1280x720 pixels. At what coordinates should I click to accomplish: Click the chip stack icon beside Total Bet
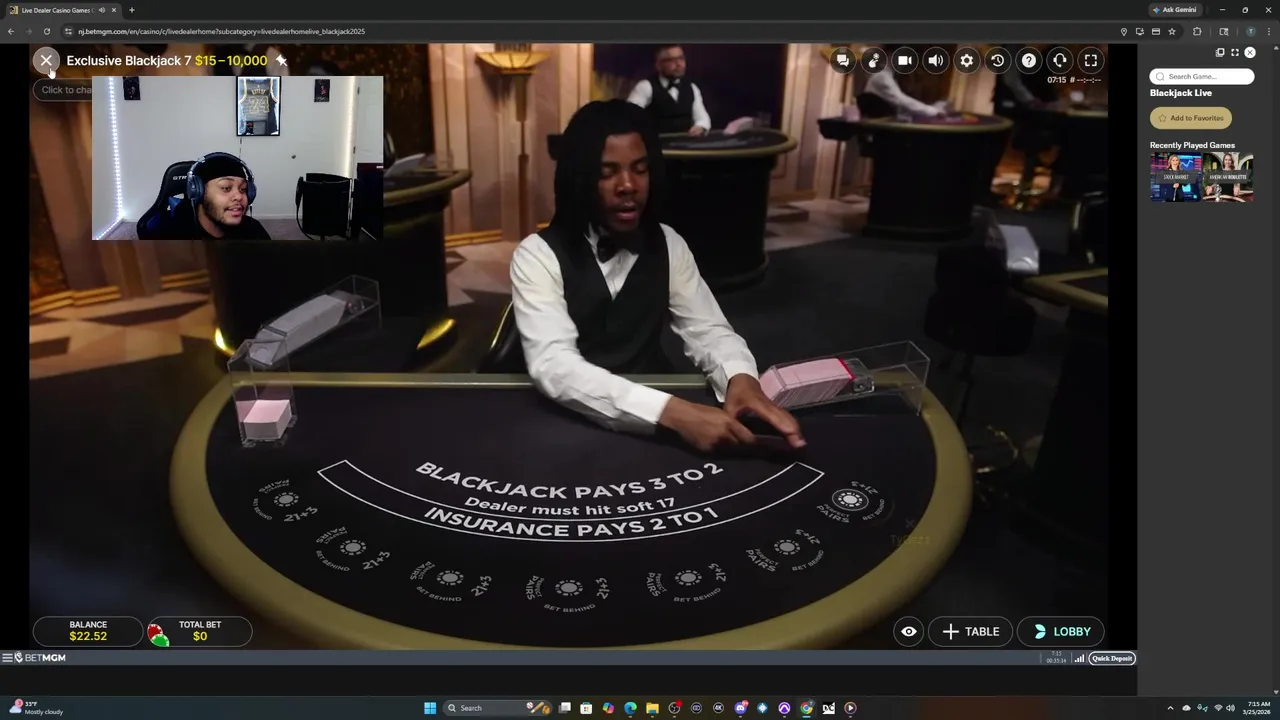pos(158,635)
